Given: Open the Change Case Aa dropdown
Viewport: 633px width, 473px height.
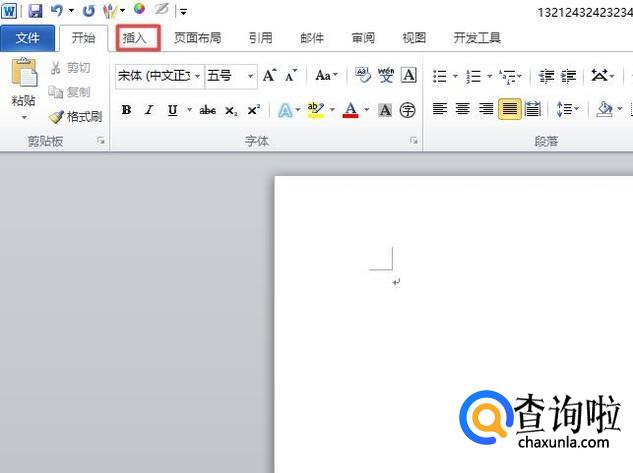Looking at the screenshot, I should 326,75.
